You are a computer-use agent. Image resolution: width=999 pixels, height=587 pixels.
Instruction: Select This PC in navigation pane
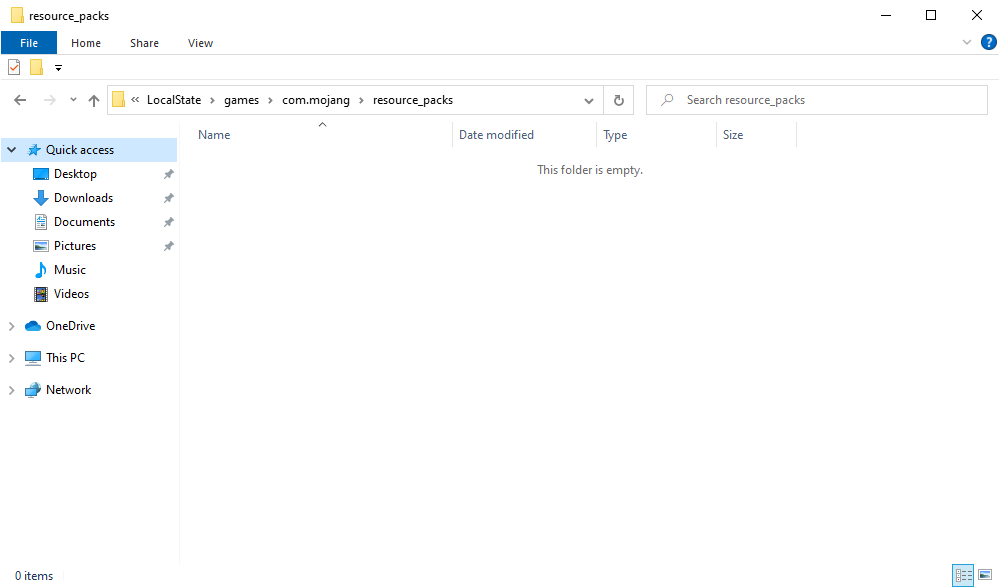click(x=65, y=358)
